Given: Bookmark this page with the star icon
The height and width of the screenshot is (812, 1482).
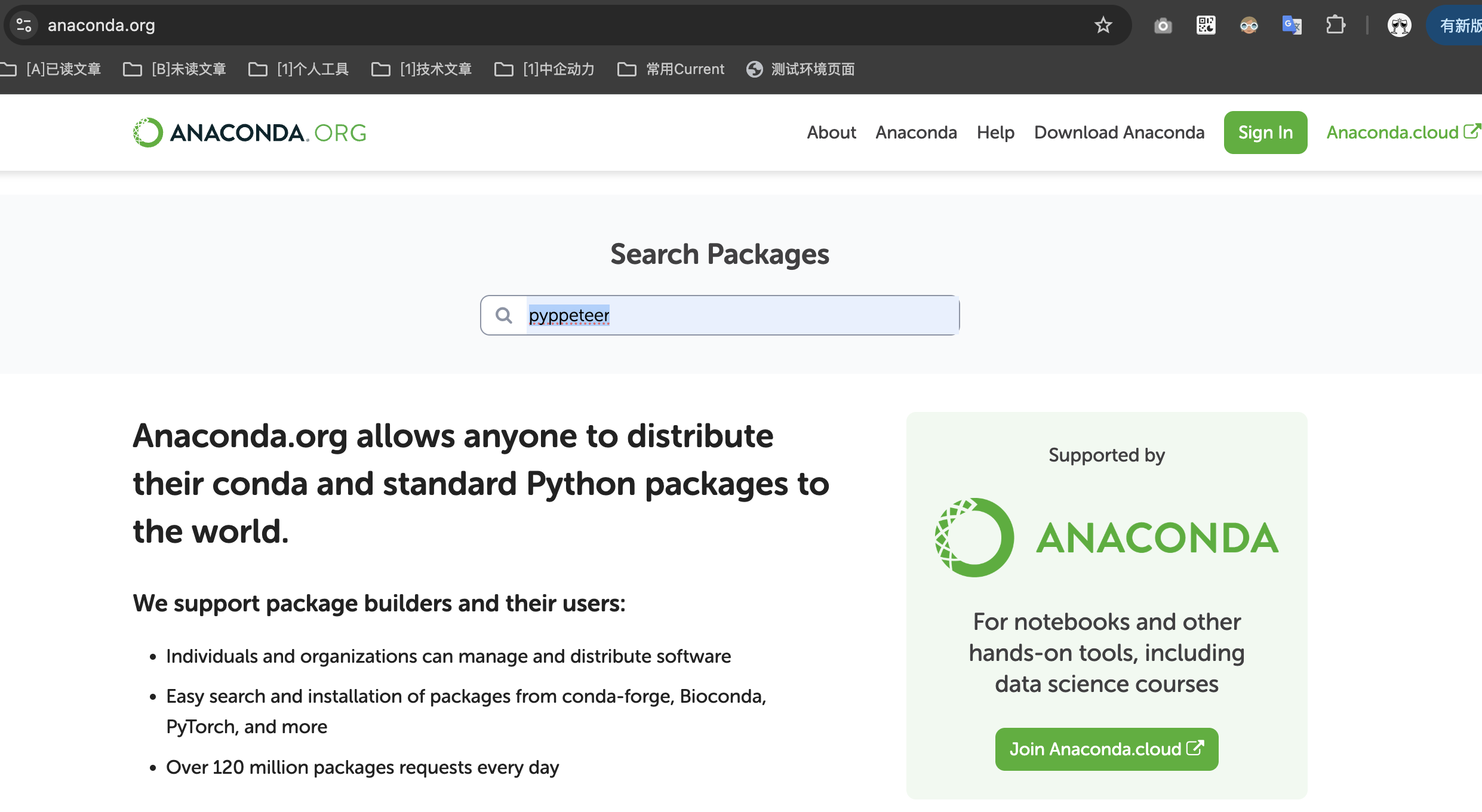Looking at the screenshot, I should point(1103,25).
